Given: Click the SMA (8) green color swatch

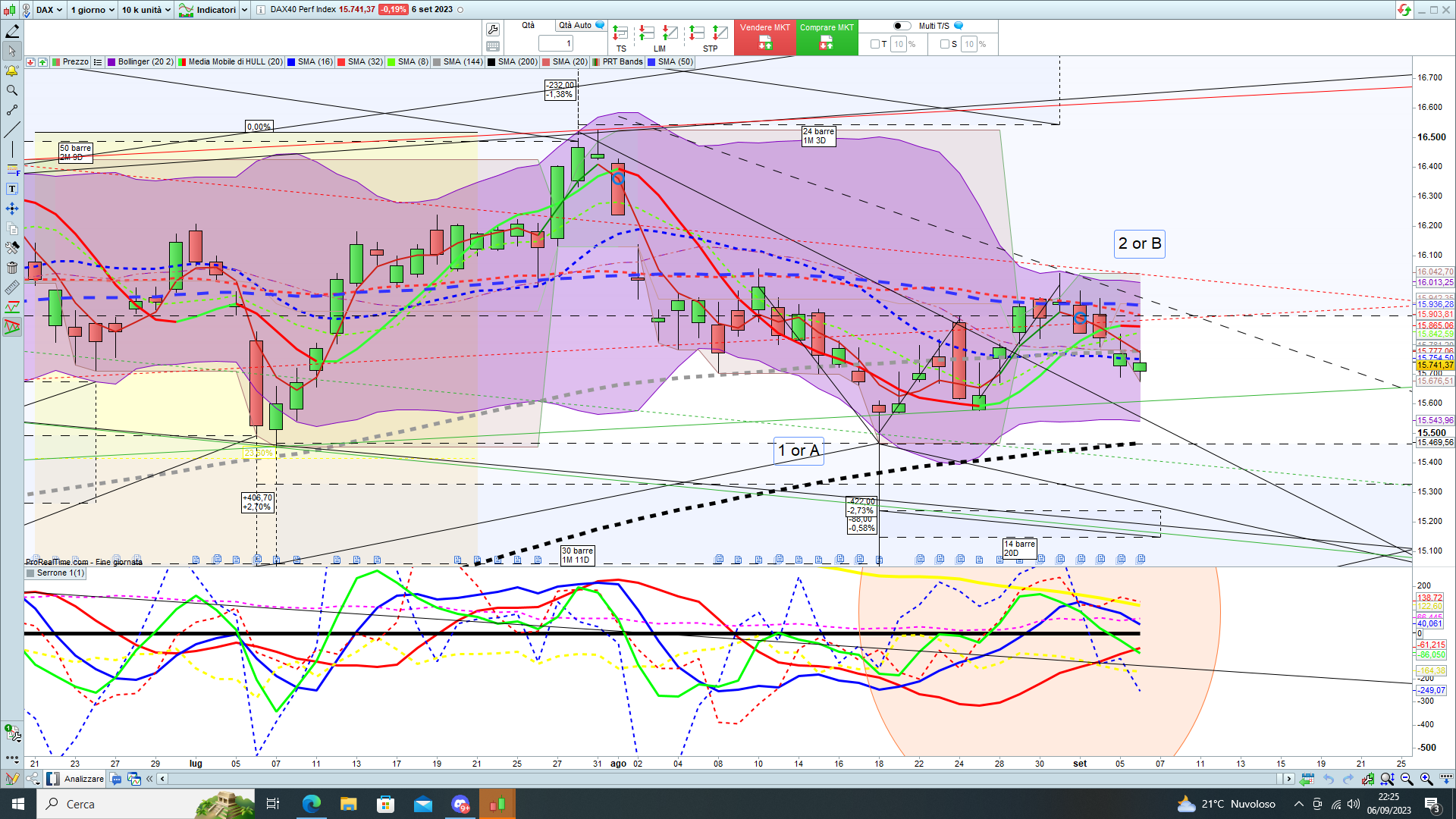Looking at the screenshot, I should pyautogui.click(x=391, y=62).
